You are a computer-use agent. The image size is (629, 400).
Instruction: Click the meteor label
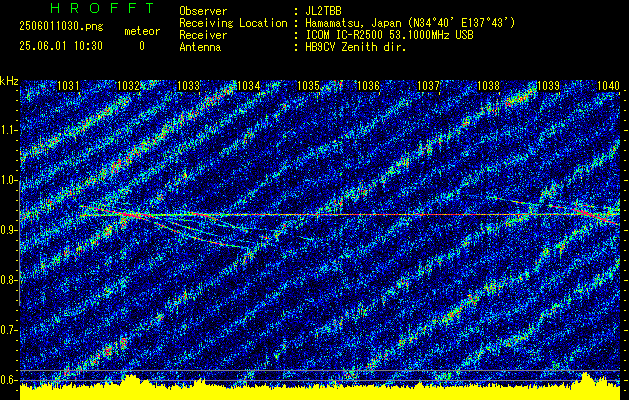pyautogui.click(x=142, y=31)
